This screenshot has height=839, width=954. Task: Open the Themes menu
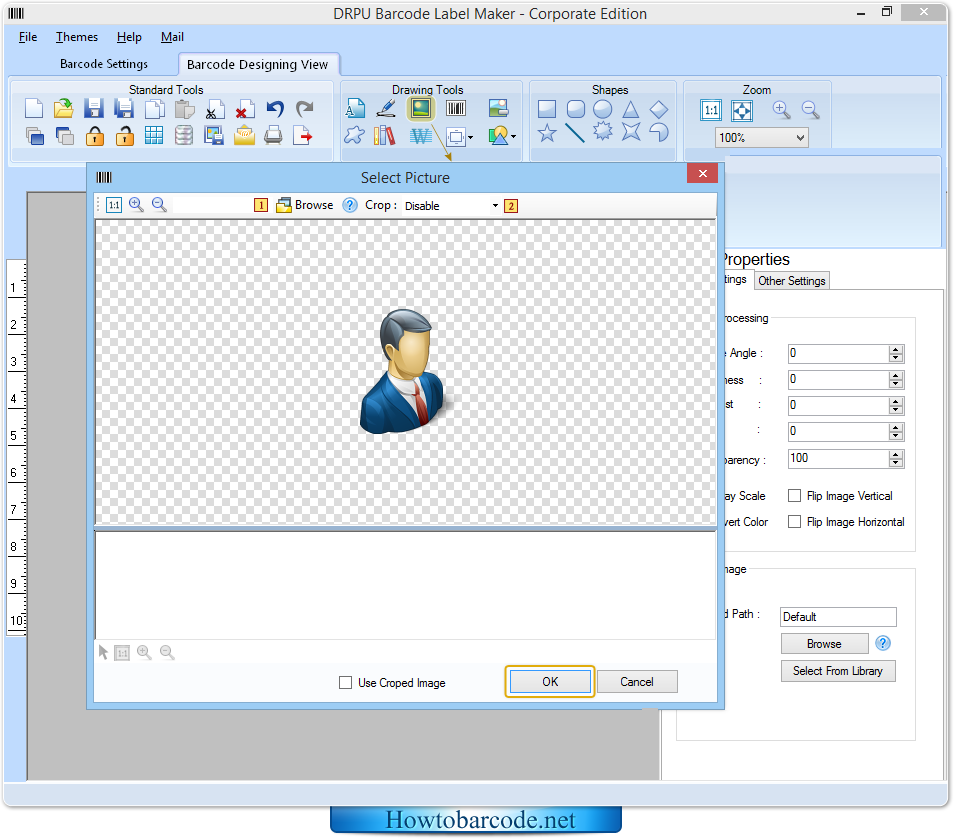(77, 37)
